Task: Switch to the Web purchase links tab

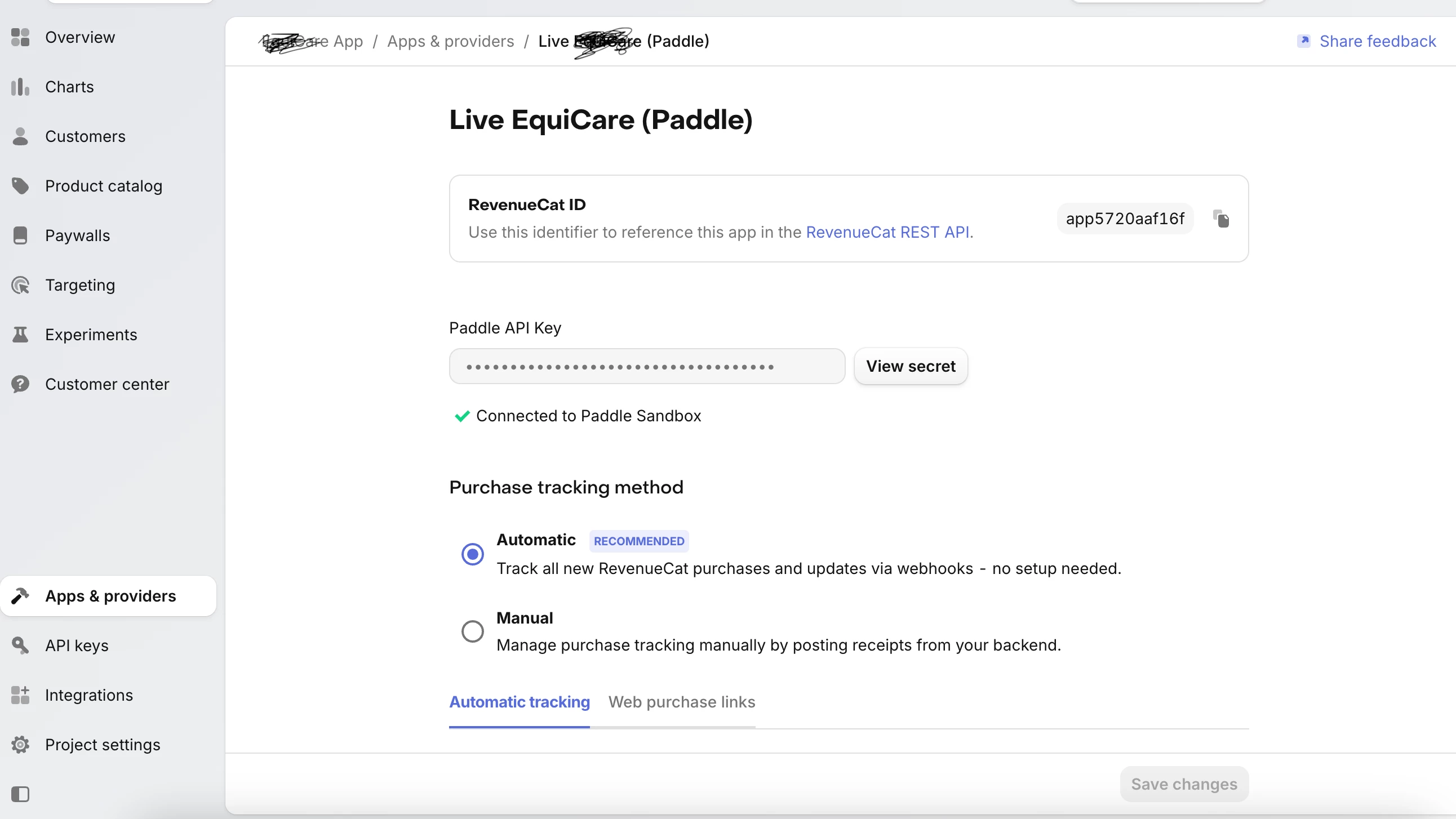Action: coord(682,702)
